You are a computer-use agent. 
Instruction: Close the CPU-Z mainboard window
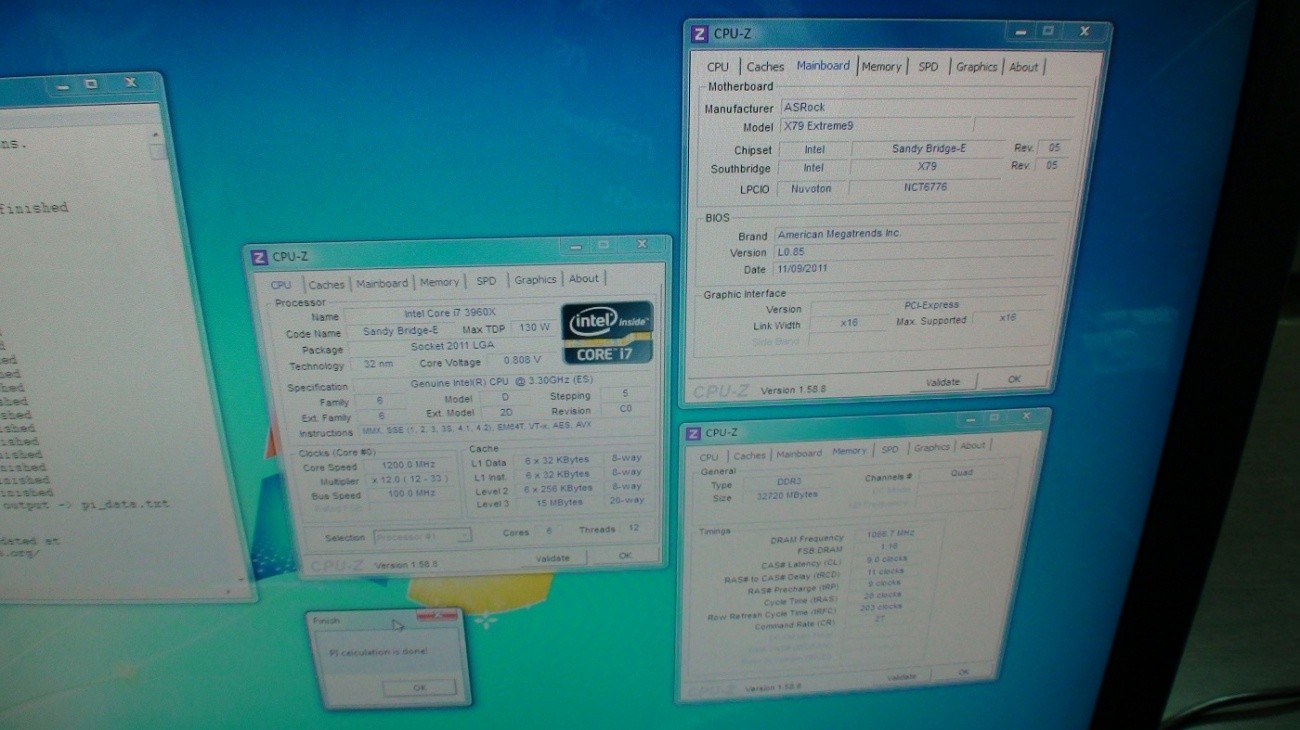click(x=1083, y=32)
